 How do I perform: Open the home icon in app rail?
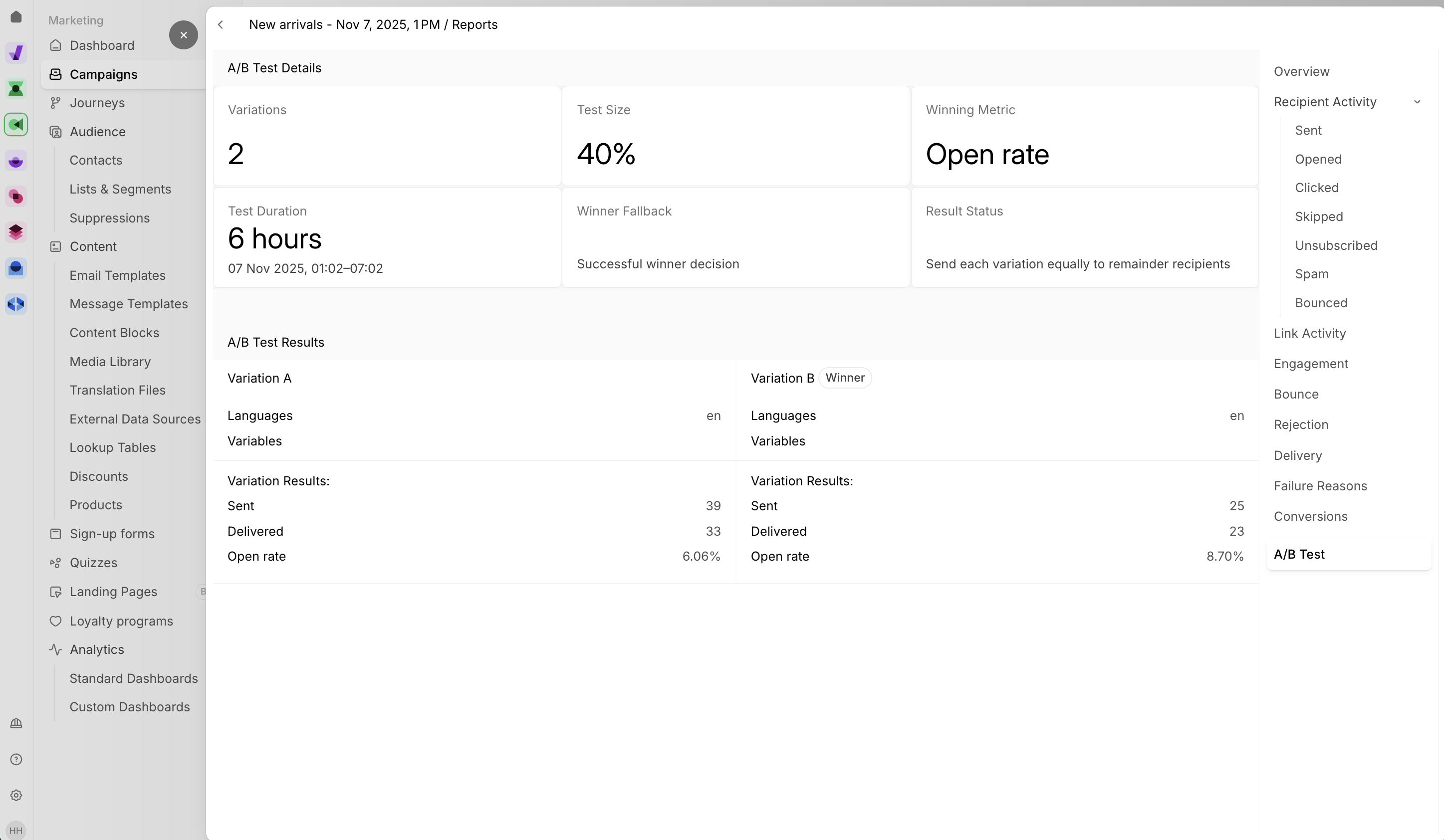[x=16, y=16]
